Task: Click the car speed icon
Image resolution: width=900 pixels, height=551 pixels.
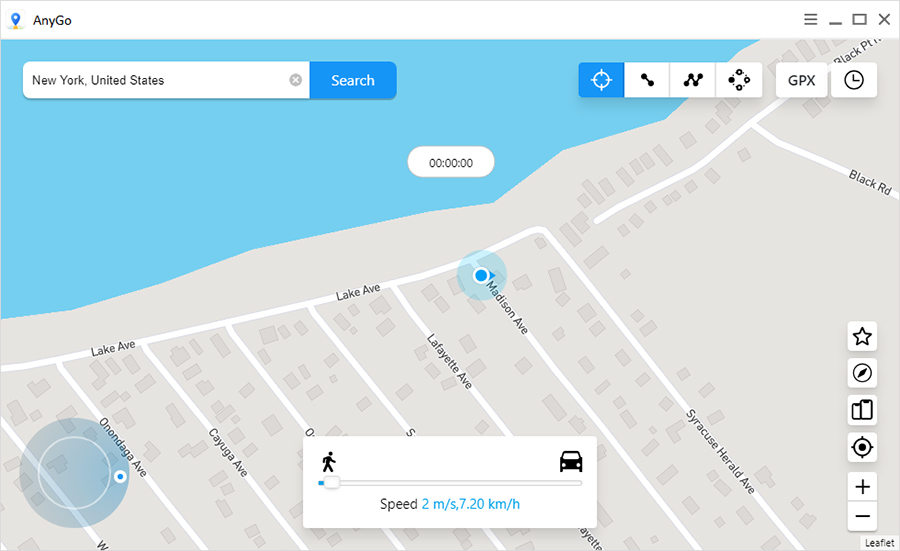Action: point(571,461)
